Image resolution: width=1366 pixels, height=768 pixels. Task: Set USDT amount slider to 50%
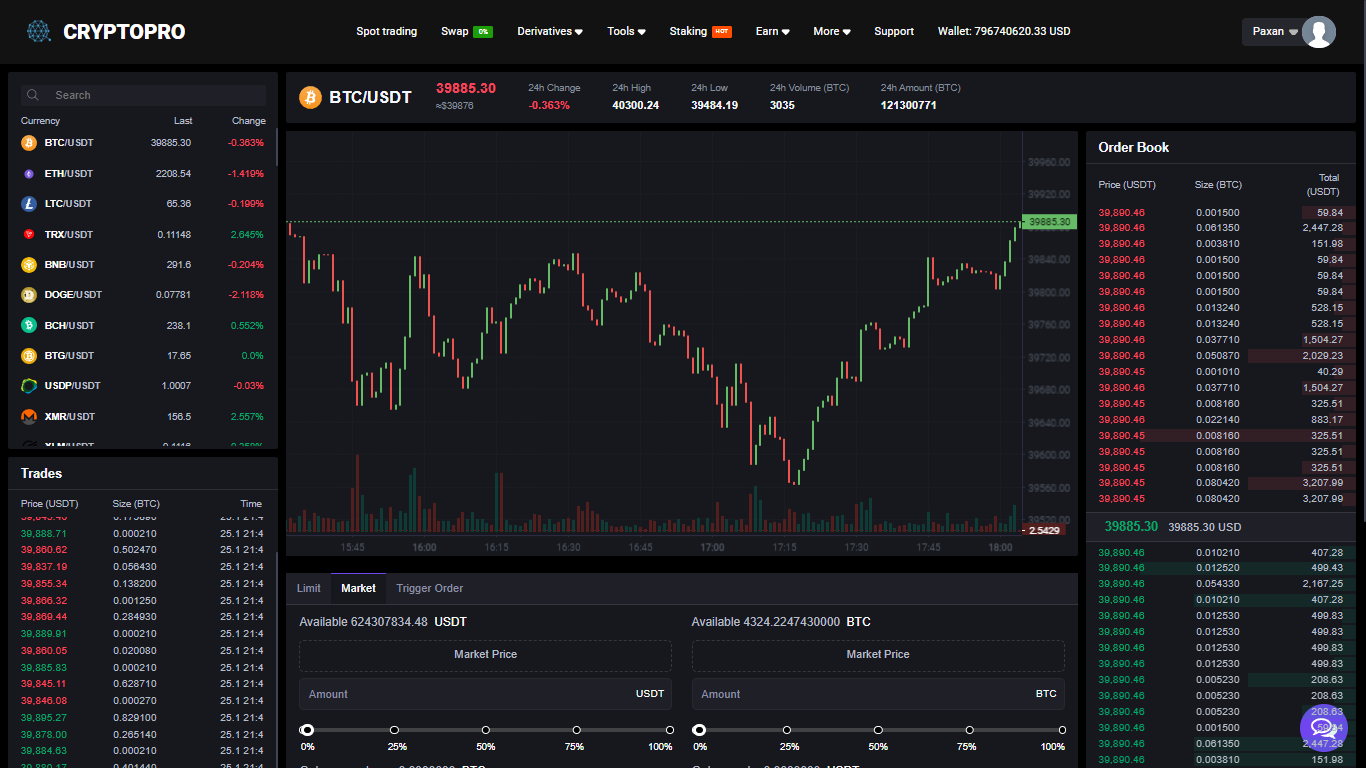486,730
